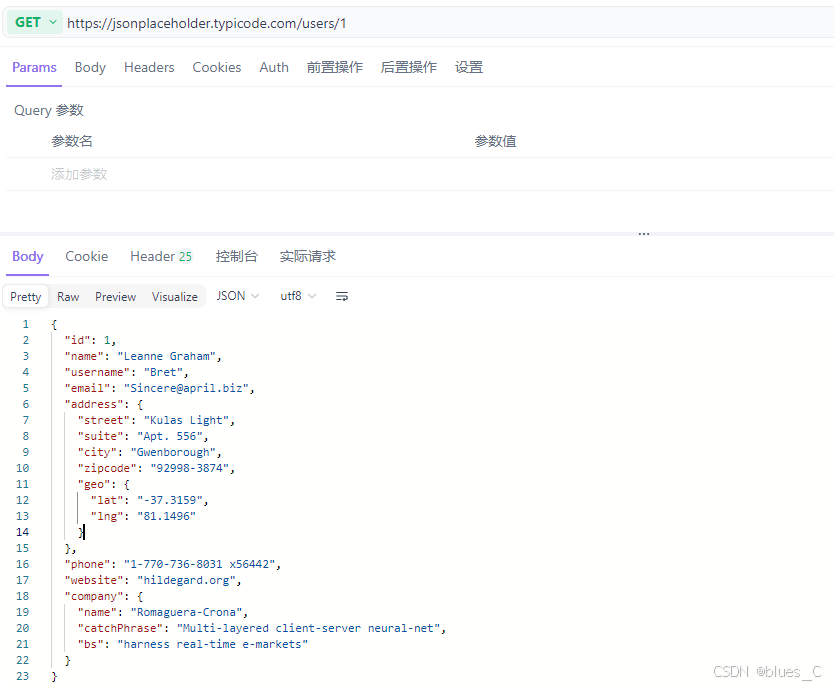The height and width of the screenshot is (687, 834).
Task: Click the "Apt. 556" suite value
Action: click(x=170, y=436)
